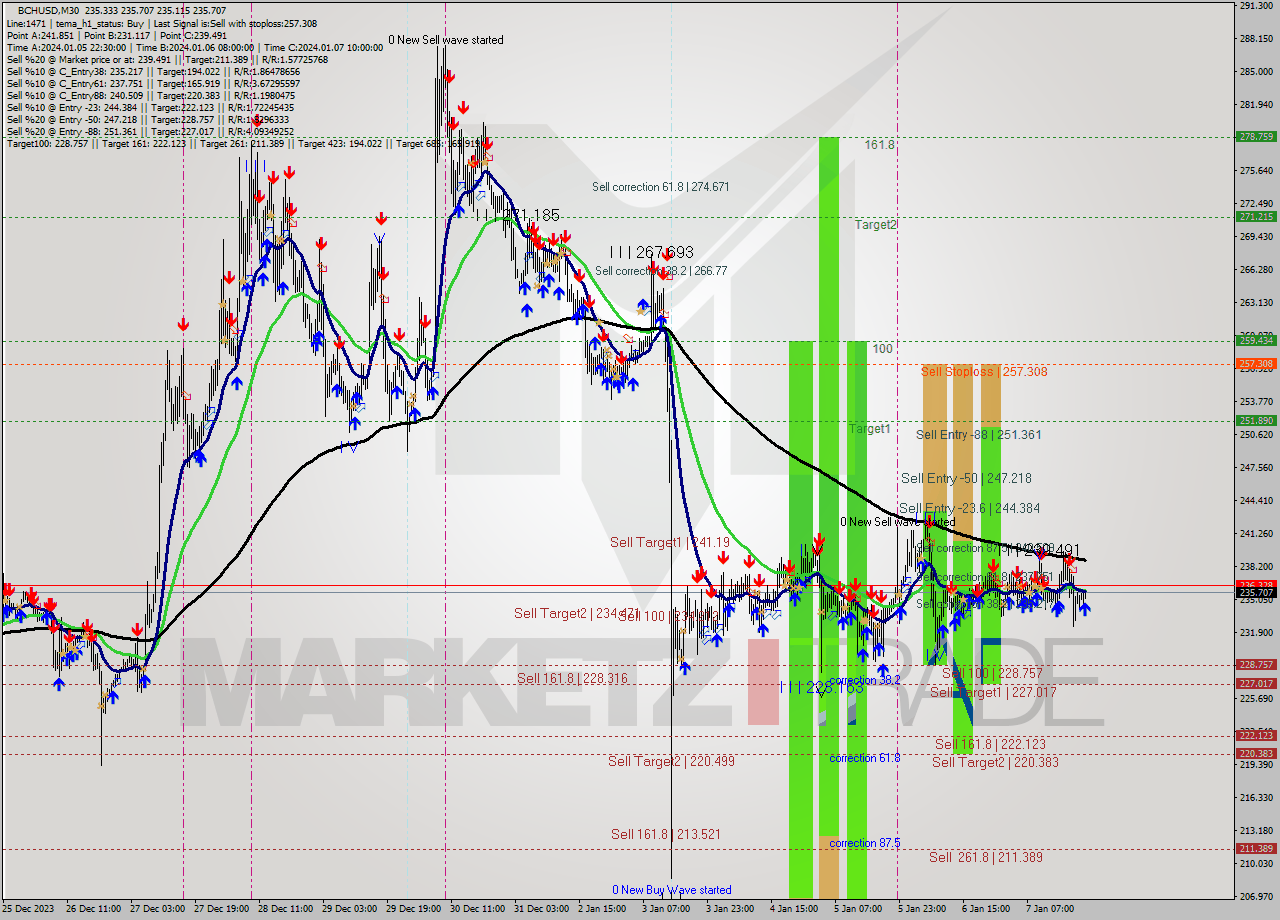Click the '3 Jan 07:00' time axis label
The height and width of the screenshot is (920, 1280).
pos(665,909)
